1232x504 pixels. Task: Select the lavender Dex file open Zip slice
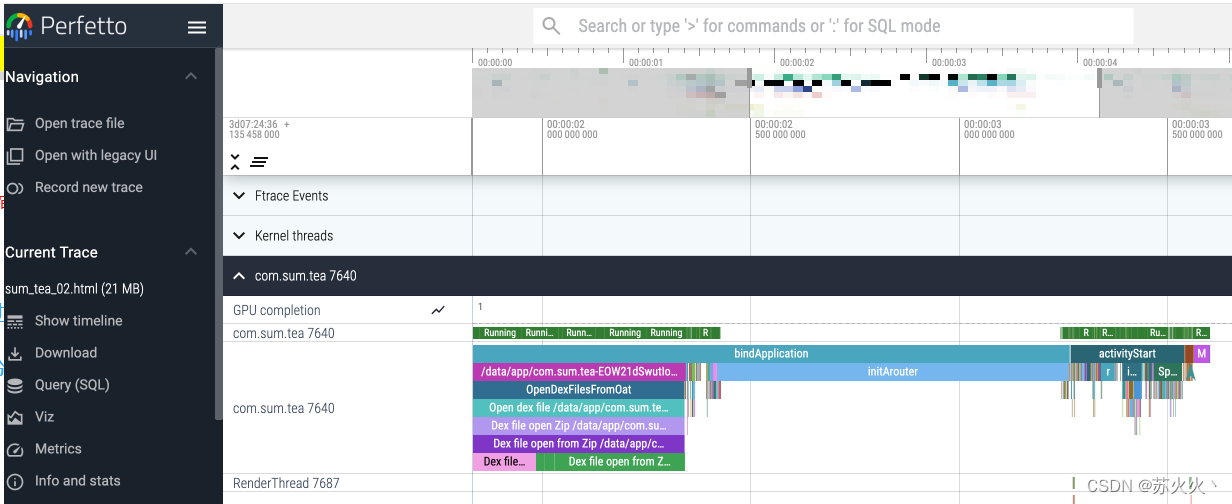pyautogui.click(x=579, y=426)
